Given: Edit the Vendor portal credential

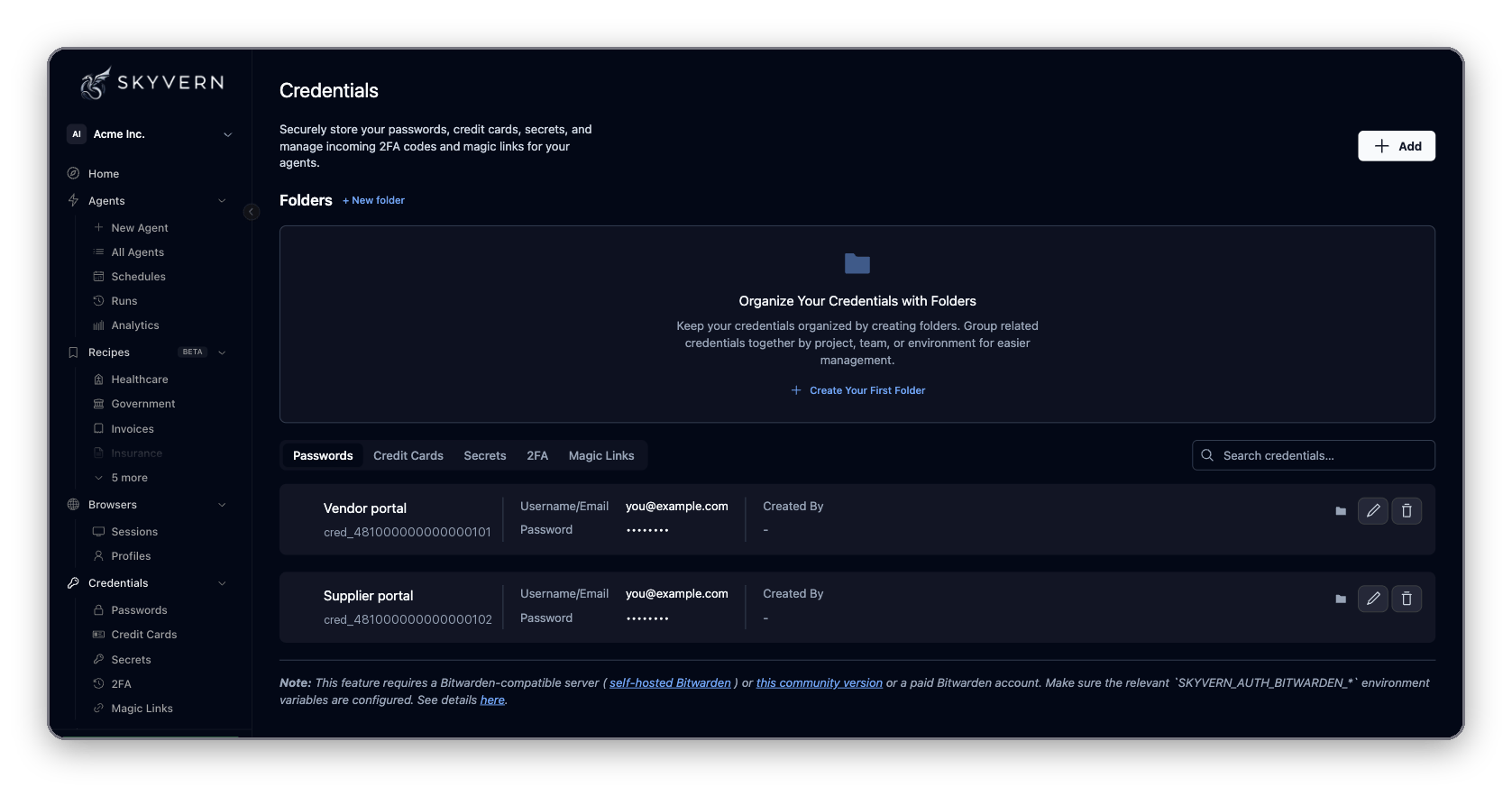Looking at the screenshot, I should tap(1373, 511).
